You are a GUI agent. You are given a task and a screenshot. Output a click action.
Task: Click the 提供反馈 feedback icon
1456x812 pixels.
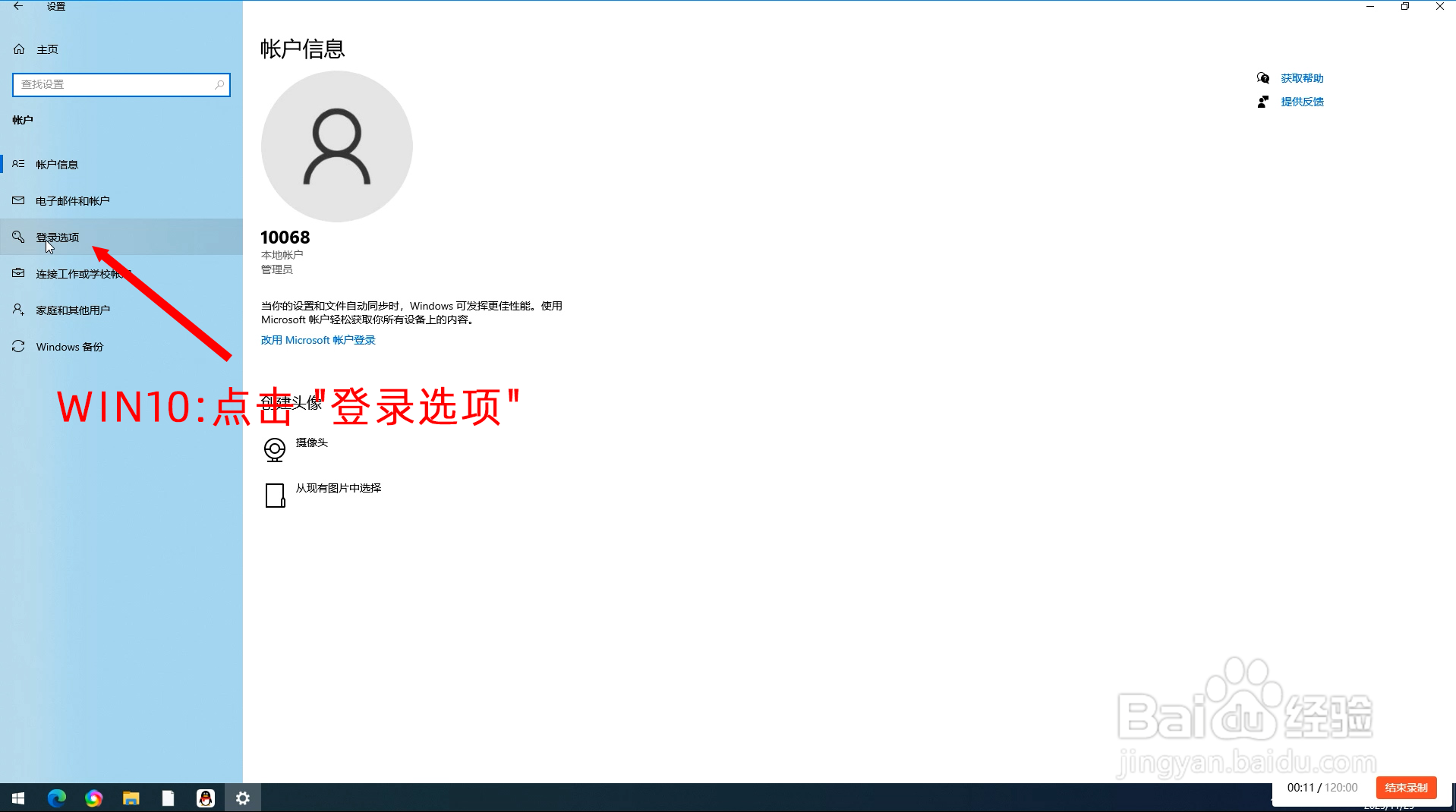[x=1263, y=101]
